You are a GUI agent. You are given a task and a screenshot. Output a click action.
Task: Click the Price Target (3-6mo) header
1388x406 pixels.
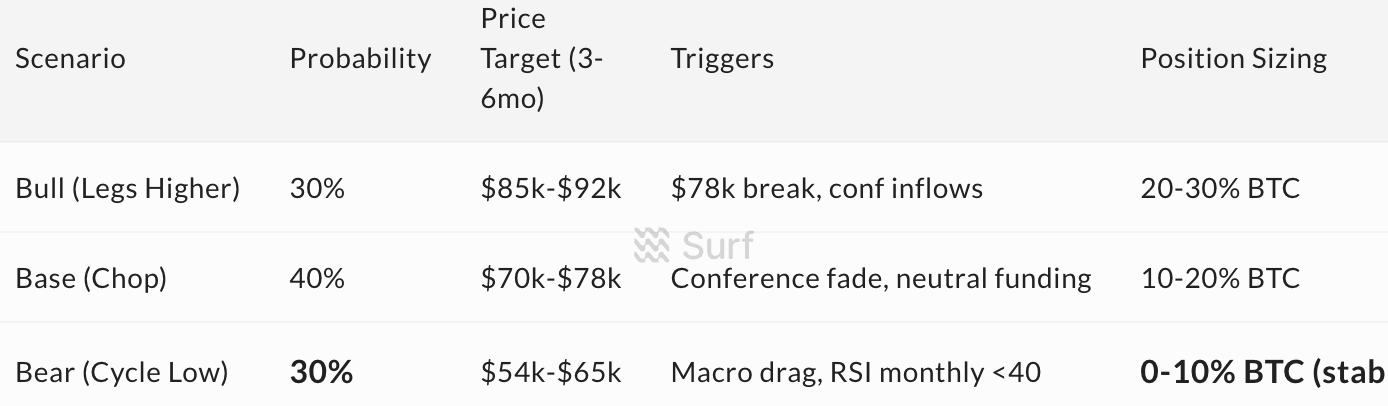click(x=542, y=59)
